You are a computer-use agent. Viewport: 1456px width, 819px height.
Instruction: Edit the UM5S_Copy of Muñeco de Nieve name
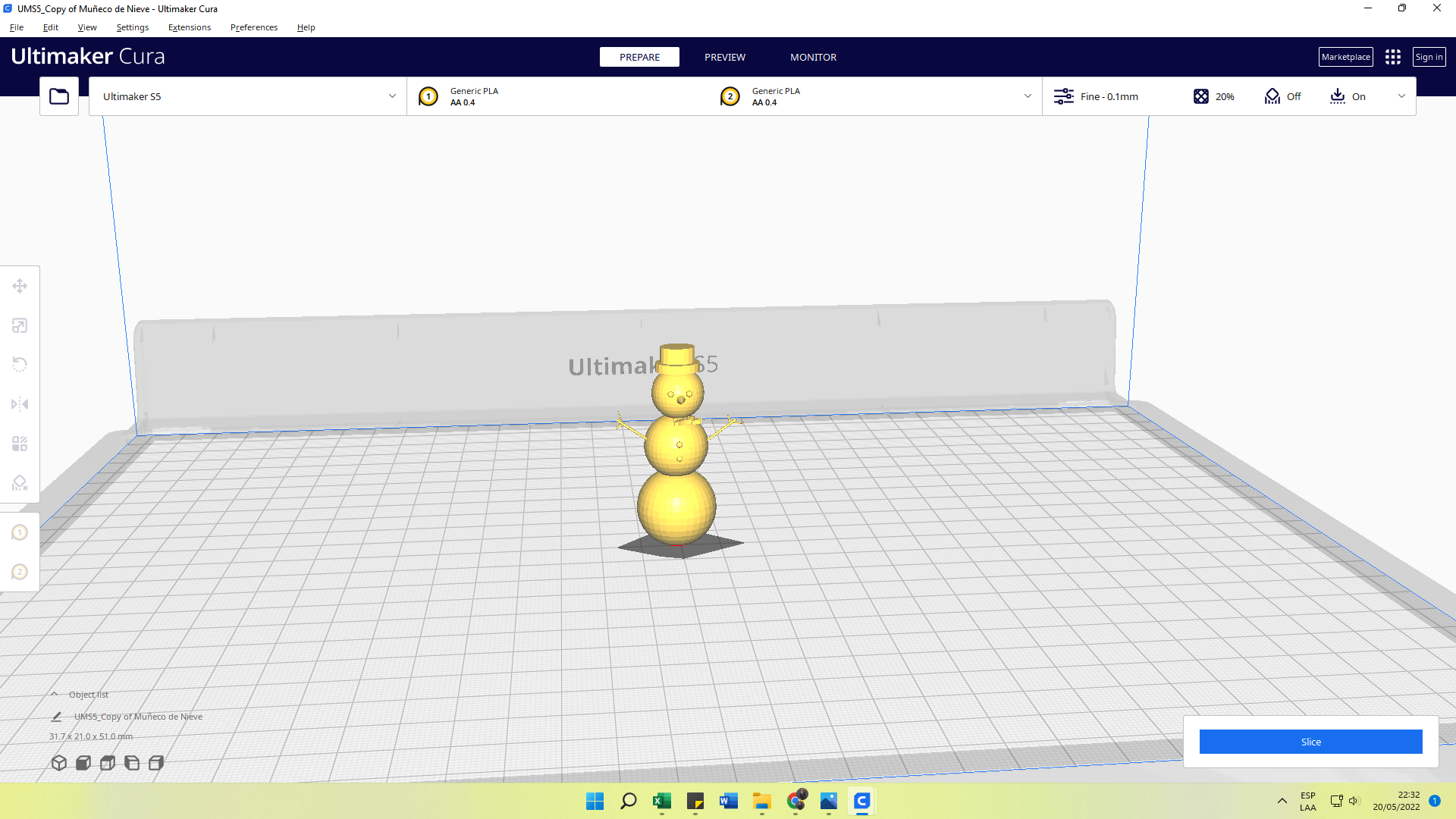56,717
